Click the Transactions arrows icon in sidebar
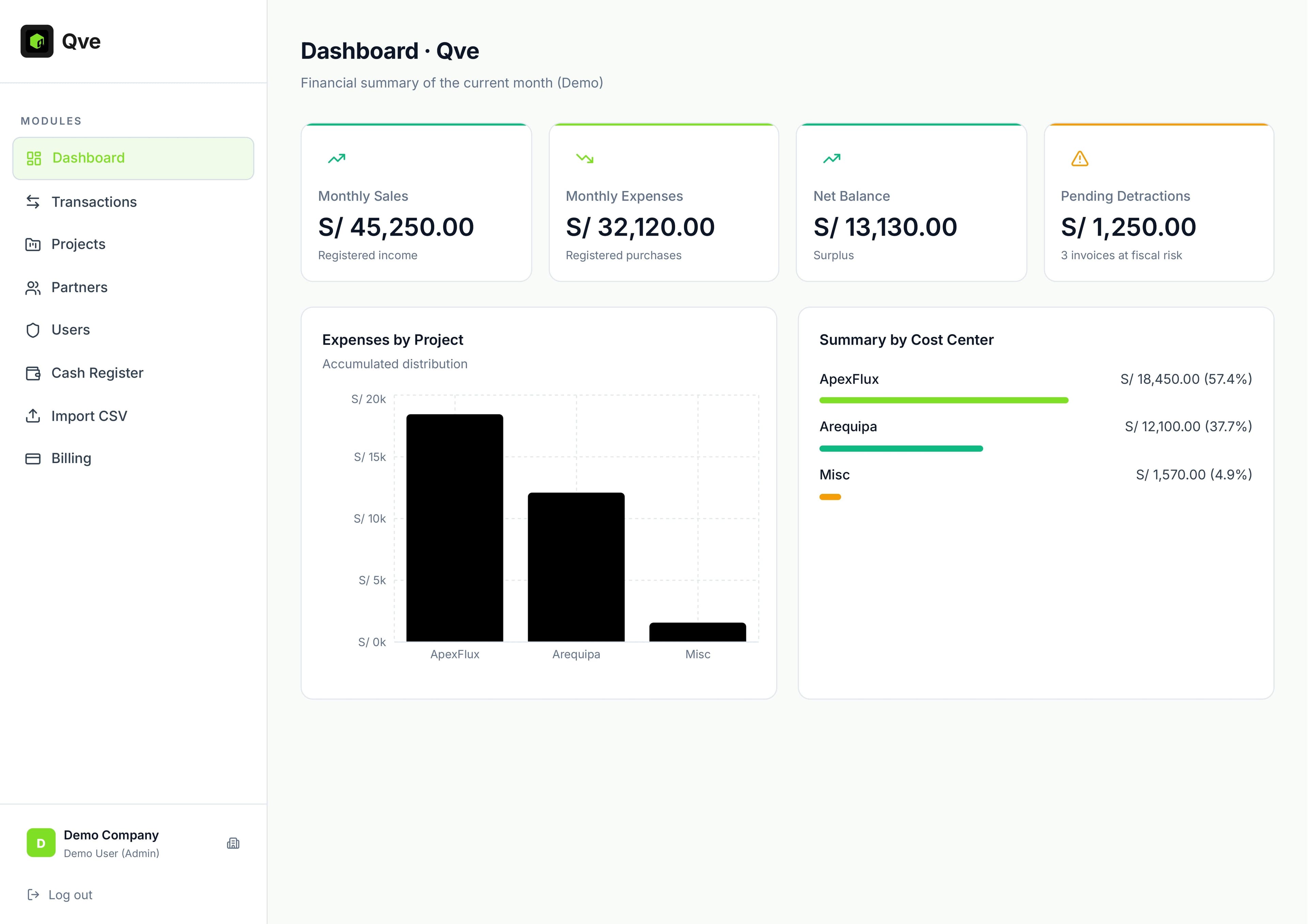Viewport: 1308px width, 924px height. [x=34, y=202]
